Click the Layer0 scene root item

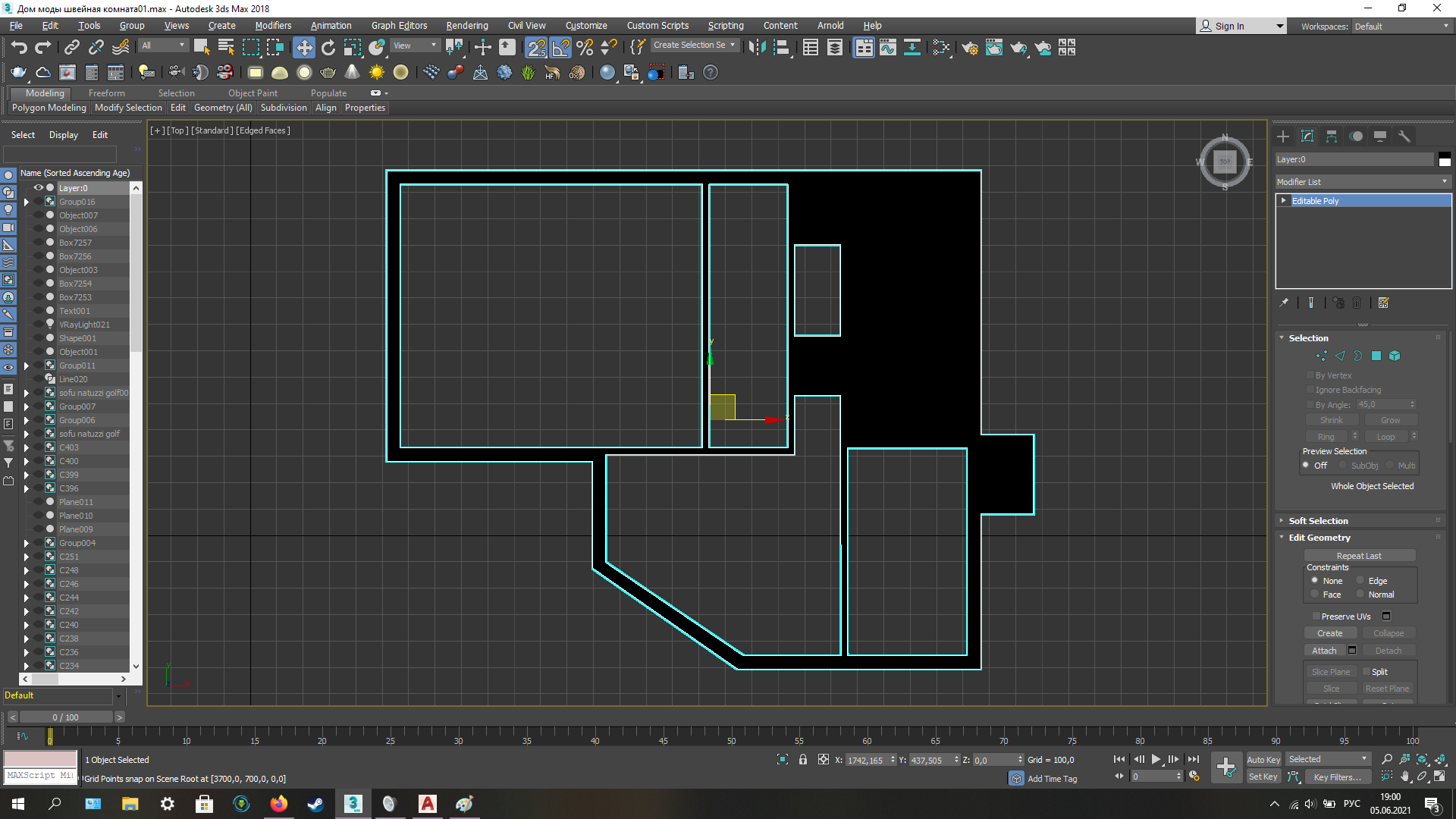click(72, 188)
